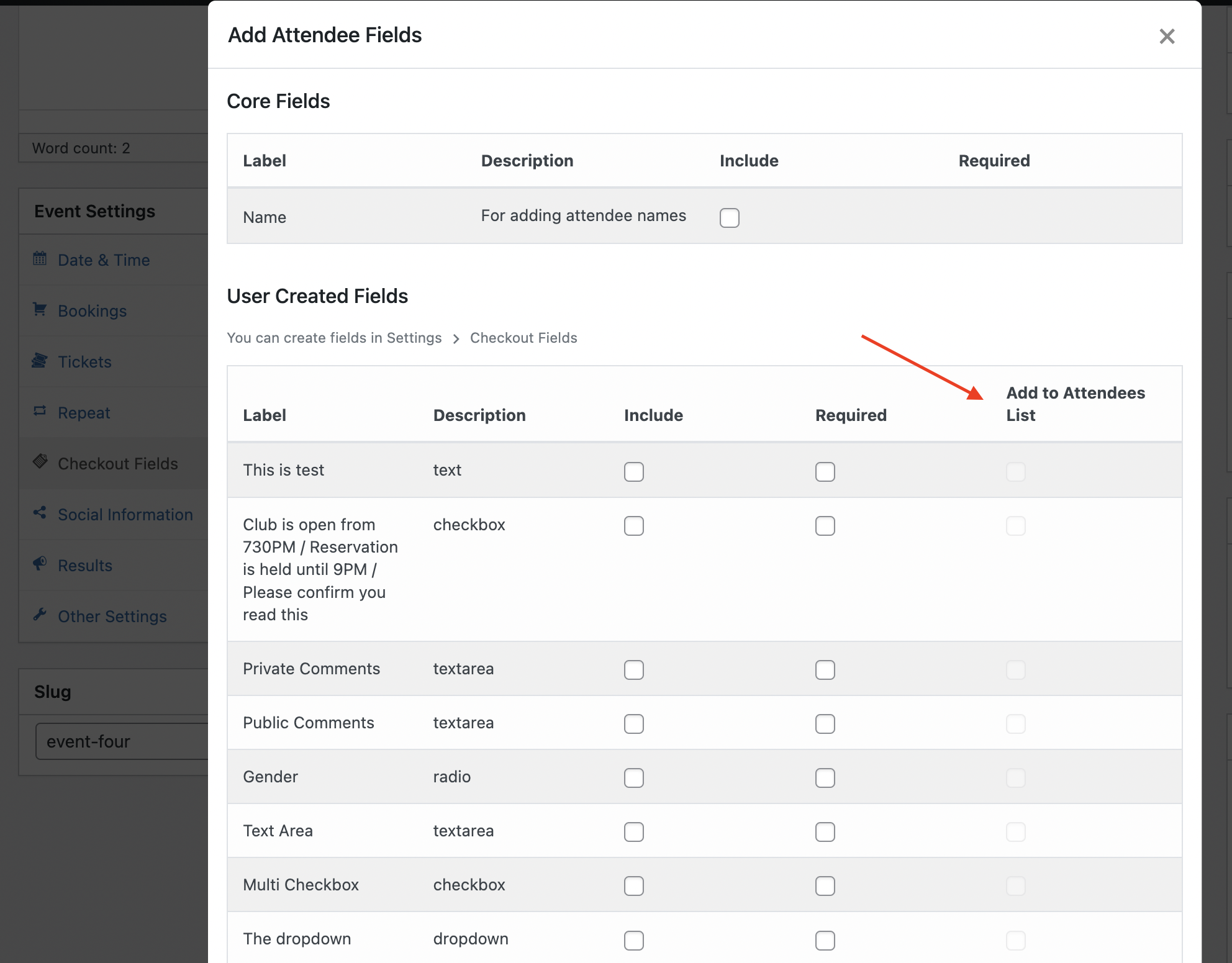Select the Date & Time calendar icon

[39, 259]
